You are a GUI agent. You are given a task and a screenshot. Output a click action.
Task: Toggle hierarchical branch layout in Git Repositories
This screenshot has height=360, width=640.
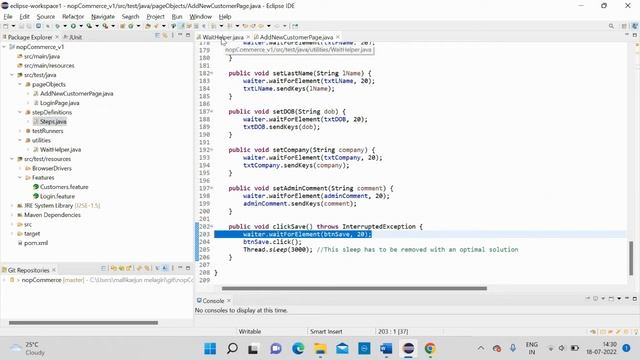[165, 268]
